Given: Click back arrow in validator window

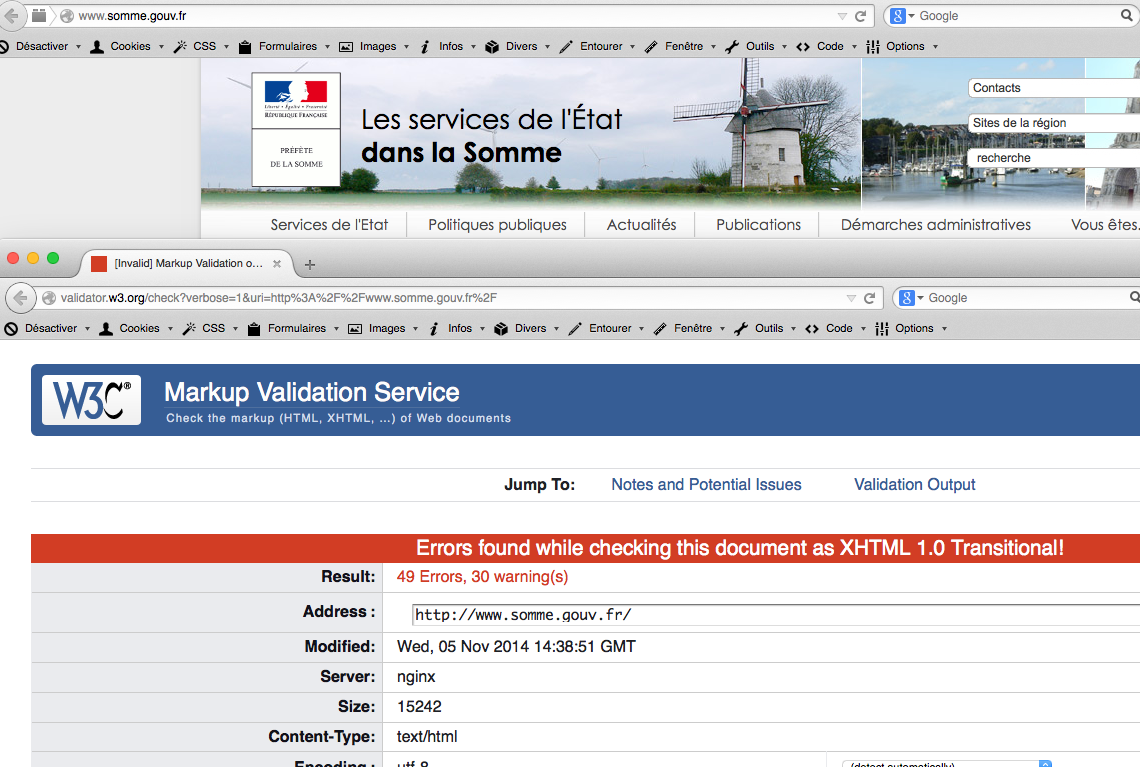Looking at the screenshot, I should (20, 297).
